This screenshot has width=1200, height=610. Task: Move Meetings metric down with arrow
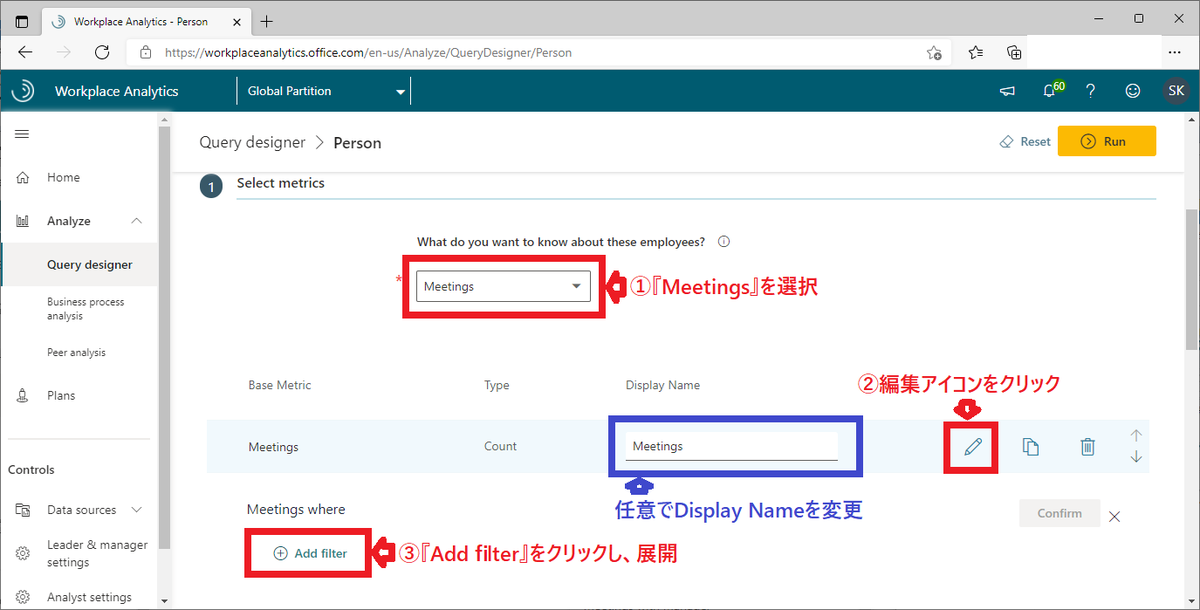point(1136,457)
